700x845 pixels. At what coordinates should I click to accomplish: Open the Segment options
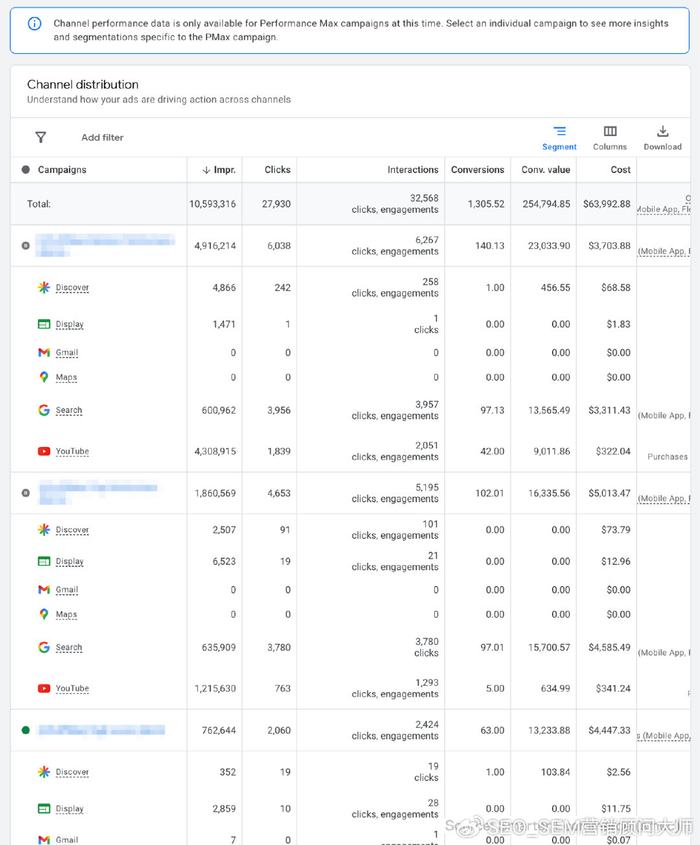coord(559,137)
